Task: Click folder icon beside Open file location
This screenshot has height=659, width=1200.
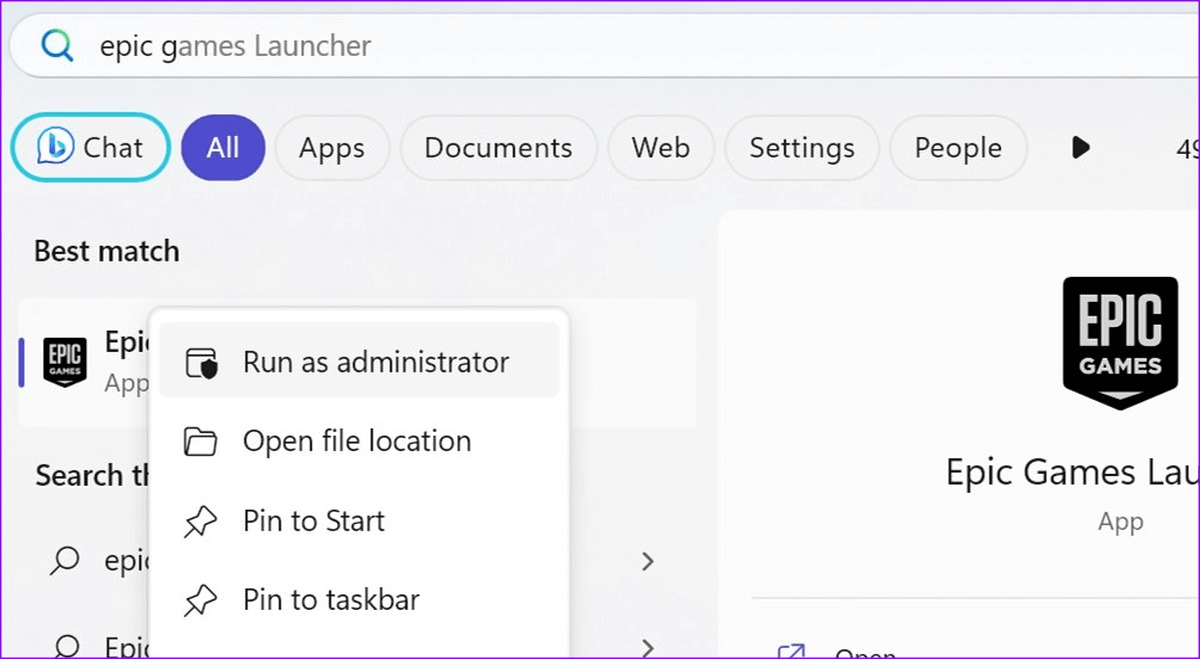Action: tap(202, 441)
